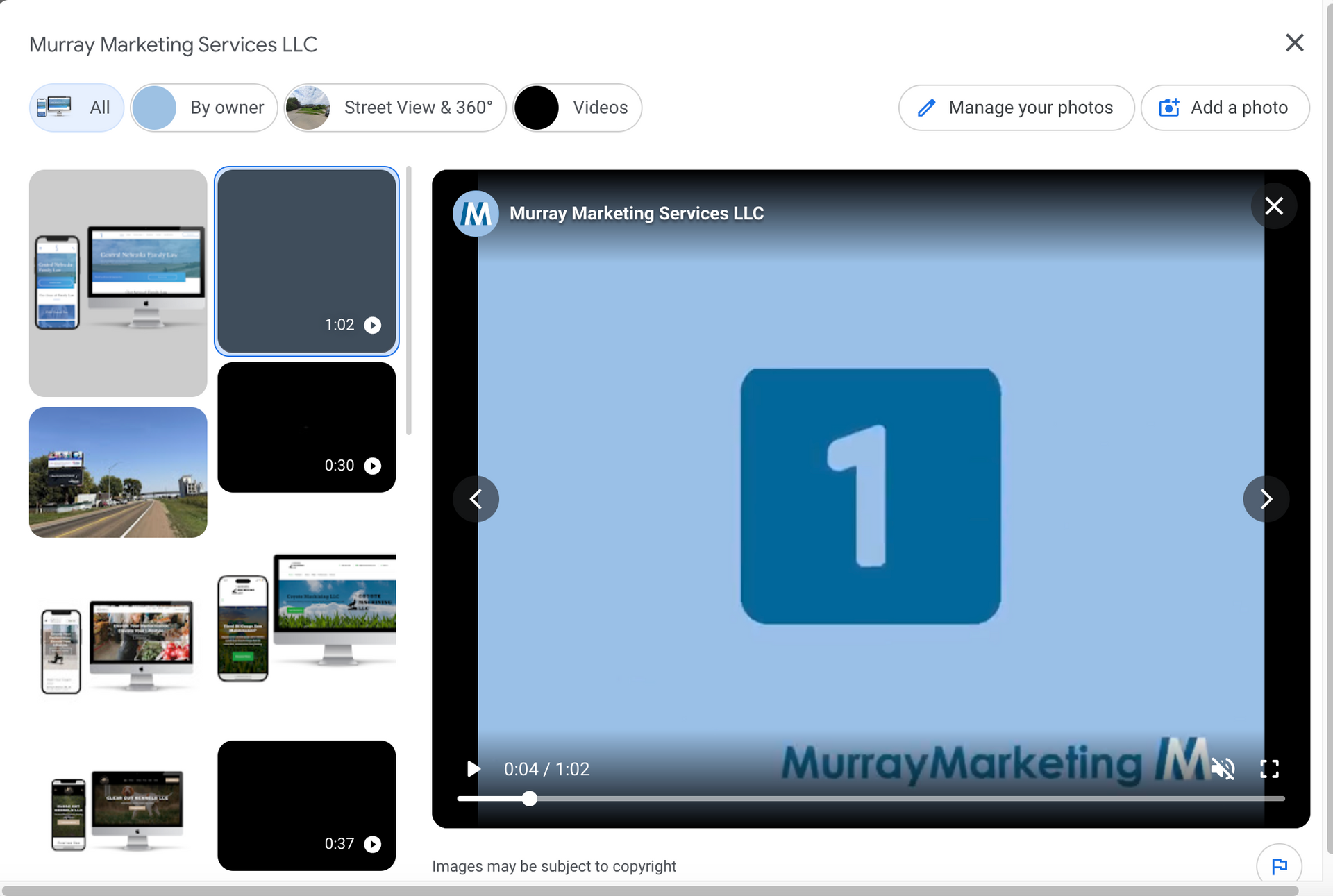Click the thumbnail list vertical scrollbar

pos(409,301)
